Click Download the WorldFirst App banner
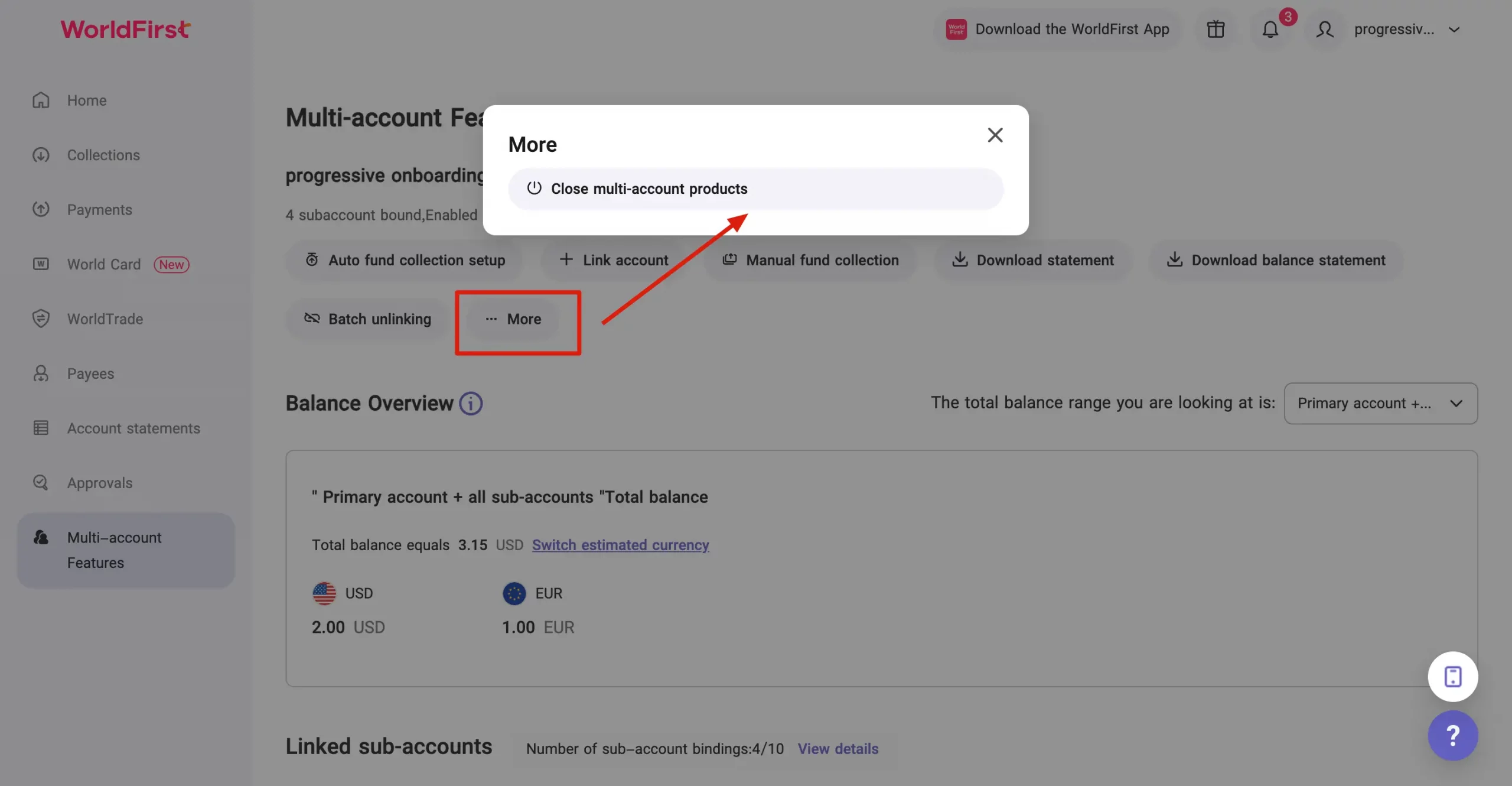 [1057, 30]
